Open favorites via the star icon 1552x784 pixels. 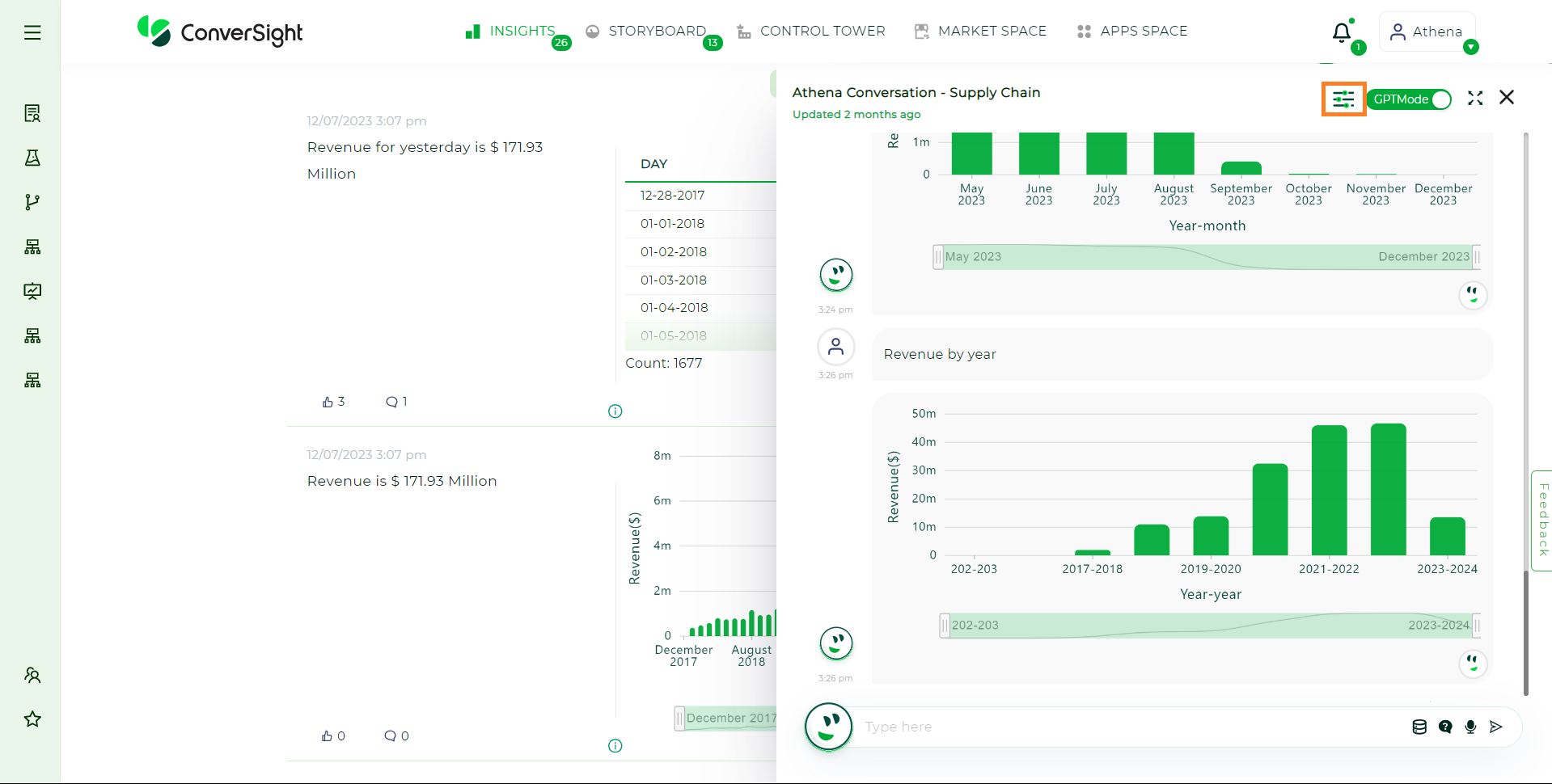click(32, 719)
